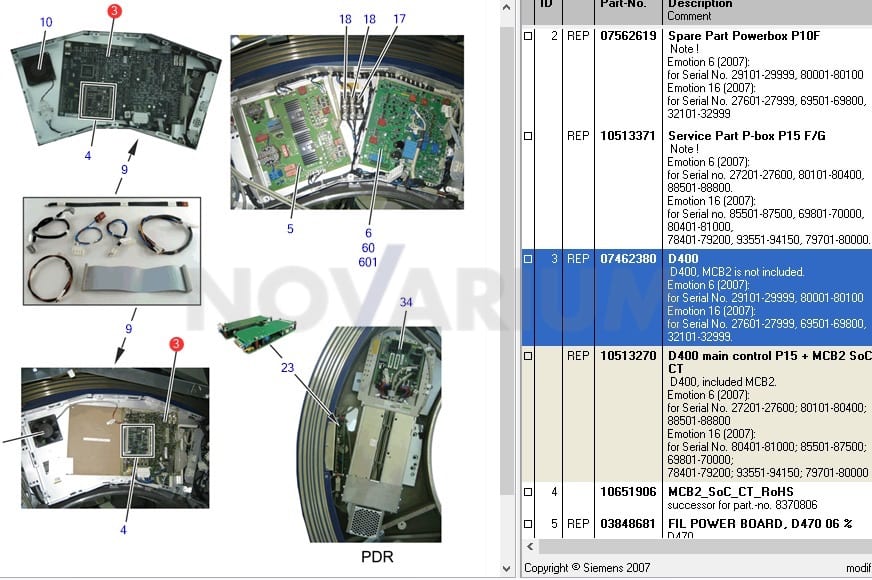The image size is (872, 580).
Task: Tick the checkbox for FIL POWER BOARD row
Action: (528, 524)
